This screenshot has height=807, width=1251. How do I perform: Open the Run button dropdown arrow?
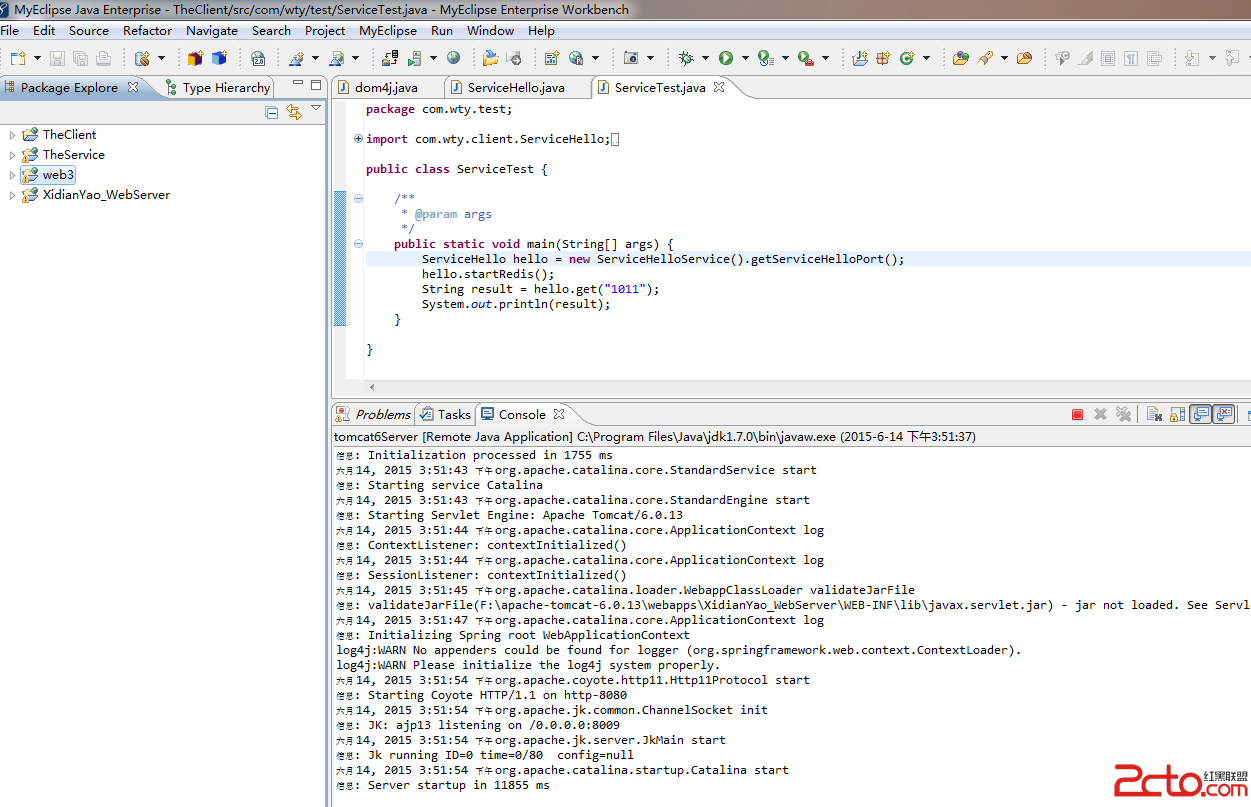point(745,58)
